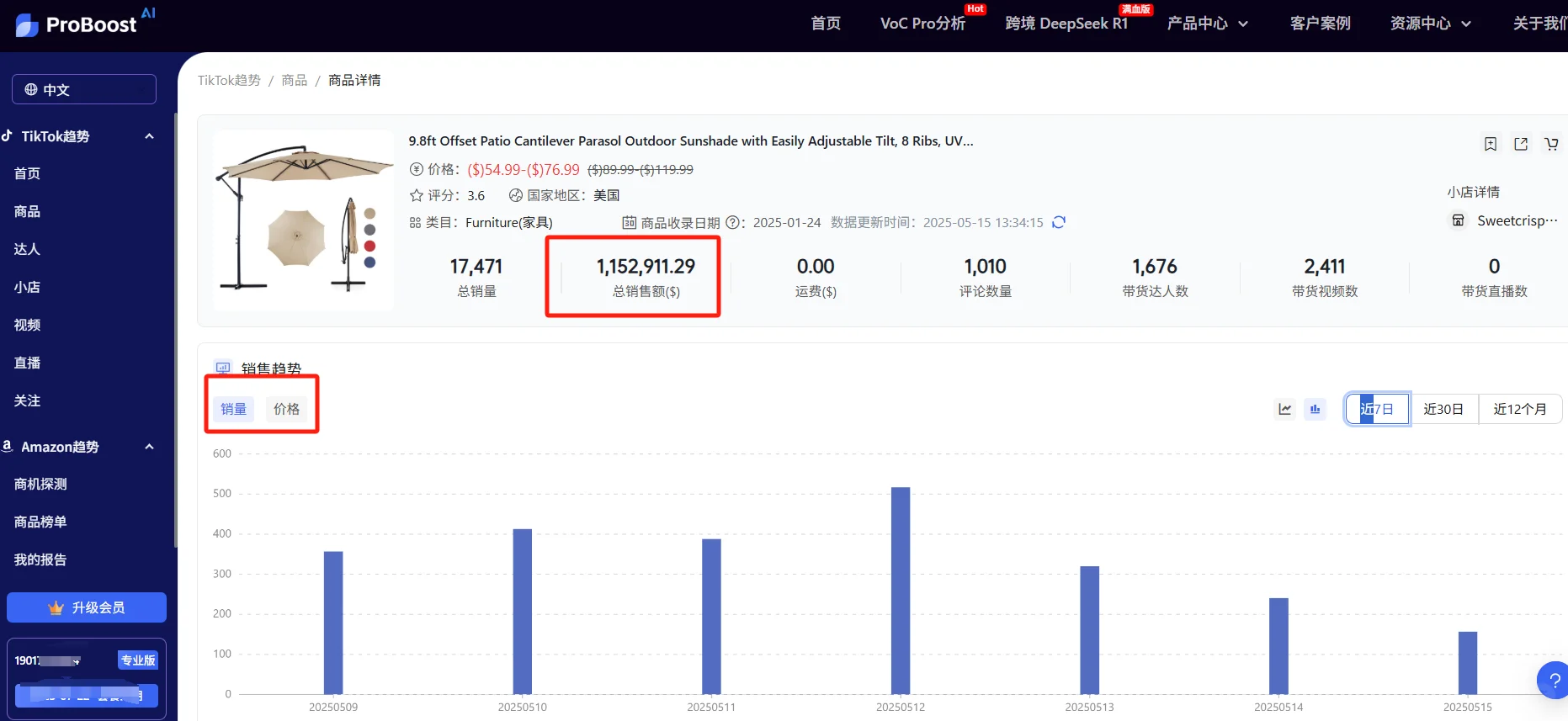Viewport: 1568px width, 721px height.
Task: Click the category grid icon before 类目
Action: point(415,222)
